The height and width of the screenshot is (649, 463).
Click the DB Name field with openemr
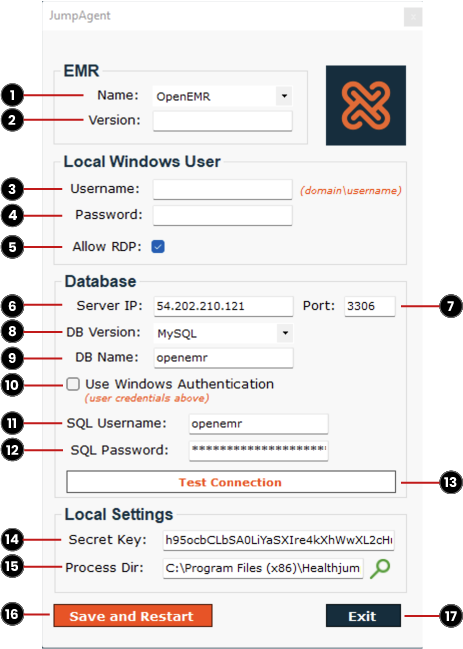point(223,358)
